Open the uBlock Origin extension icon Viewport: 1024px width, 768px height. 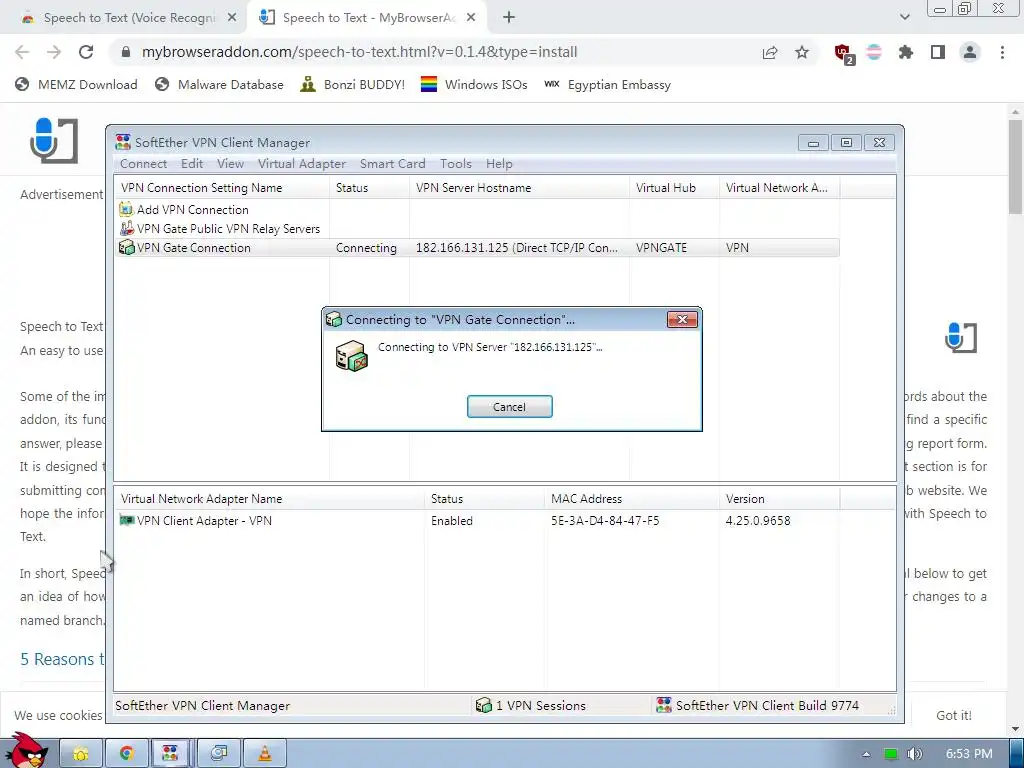844,53
